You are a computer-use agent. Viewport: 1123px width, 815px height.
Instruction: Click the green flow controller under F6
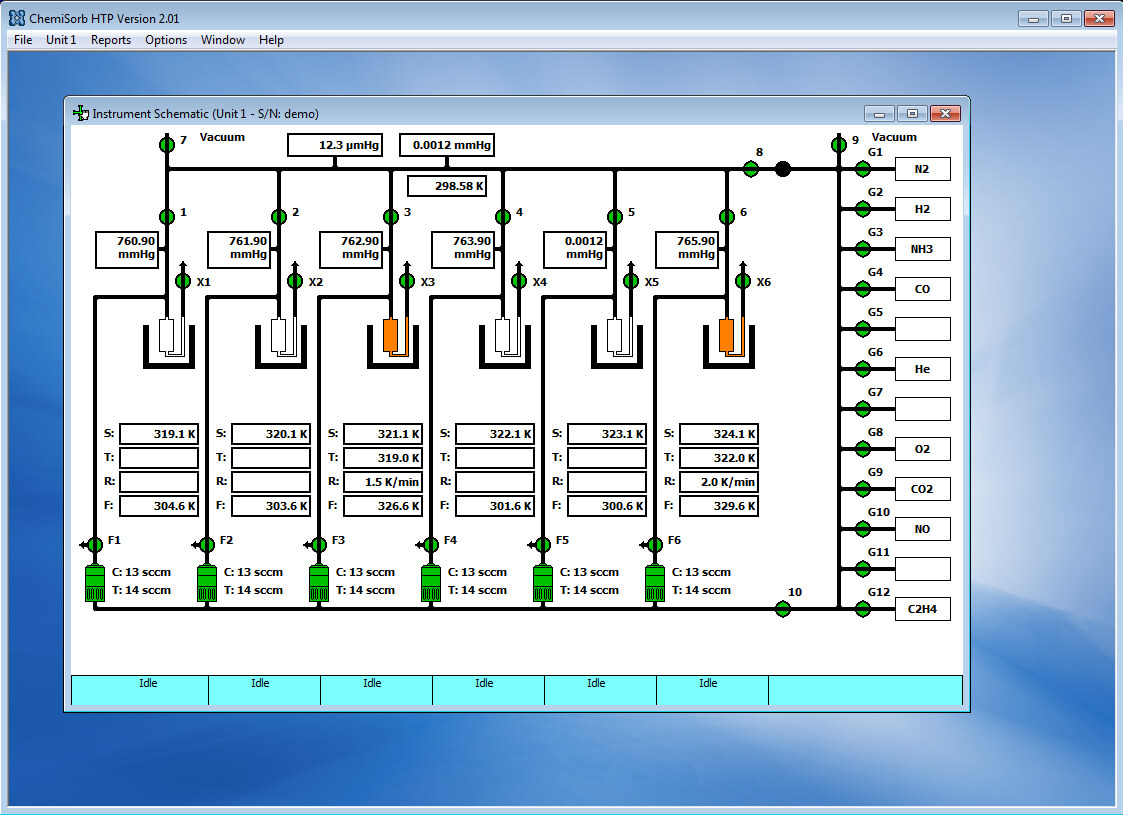click(655, 583)
